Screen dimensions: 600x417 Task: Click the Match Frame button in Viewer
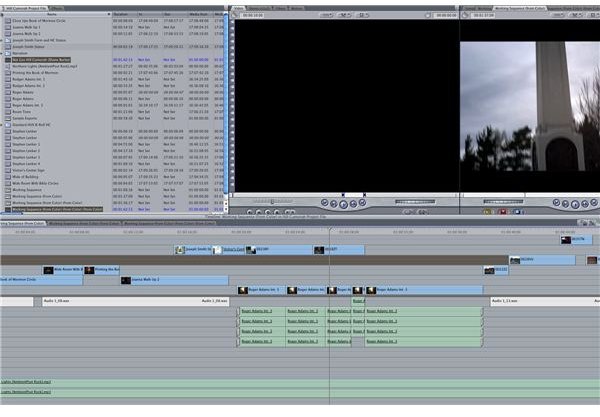pyautogui.click(x=250, y=212)
